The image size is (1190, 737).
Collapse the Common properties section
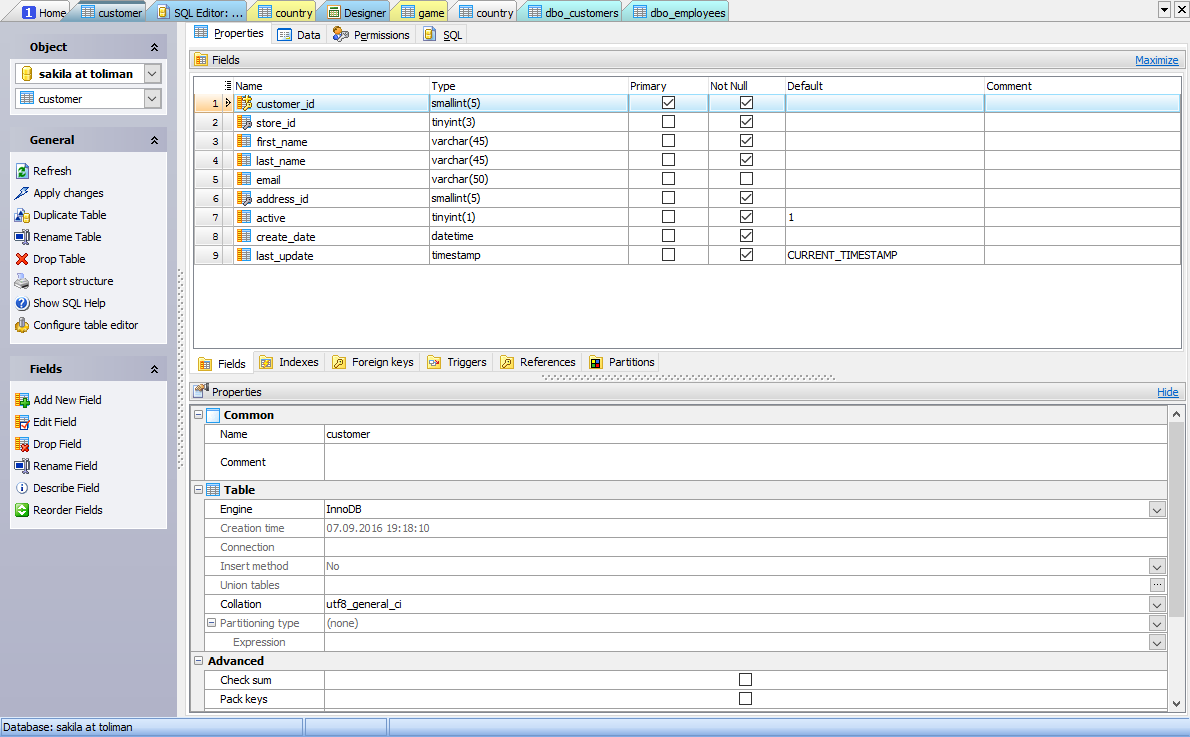click(198, 415)
